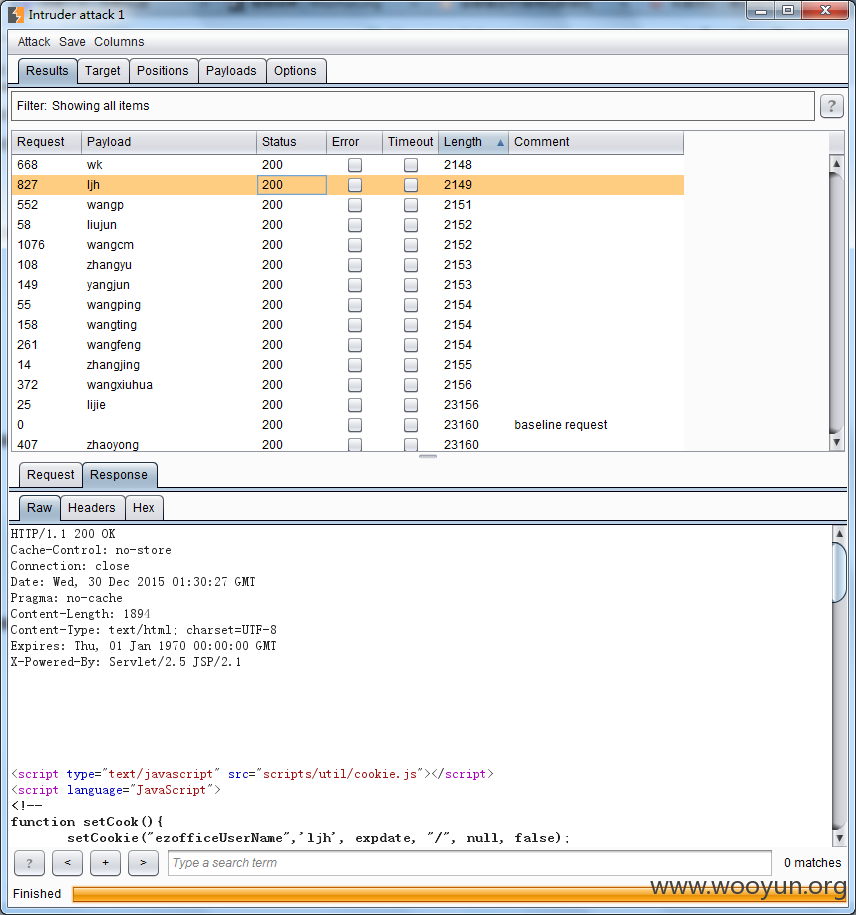
Task: Click results table scroll up arrow
Action: (x=836, y=164)
